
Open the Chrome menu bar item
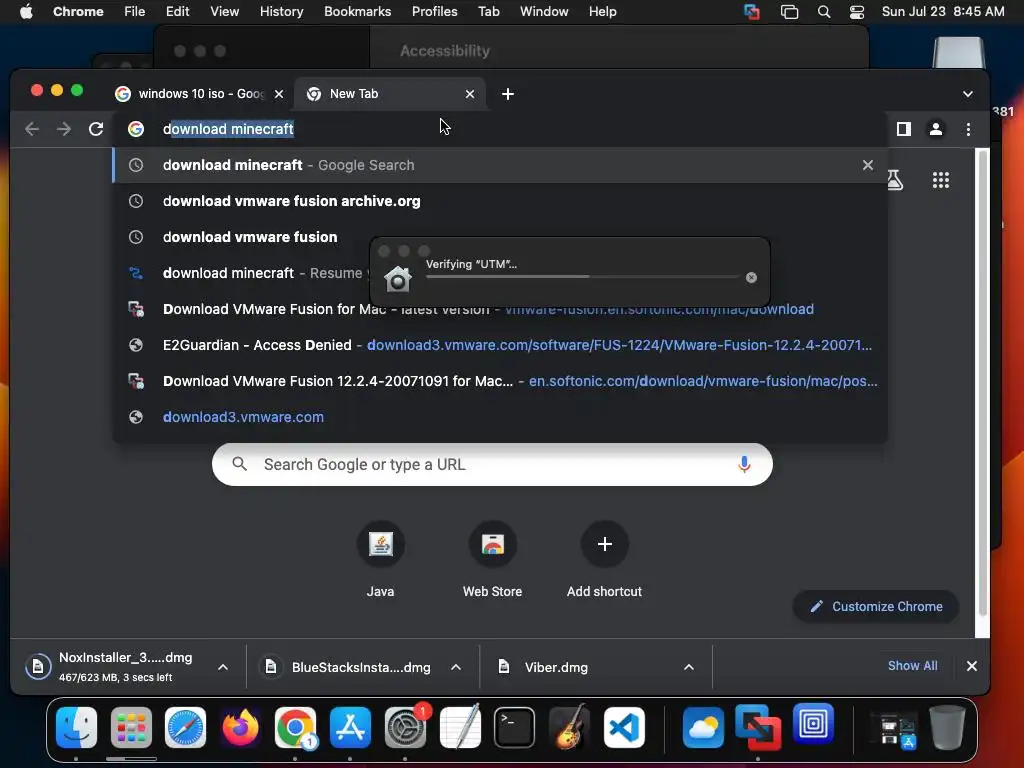point(78,12)
